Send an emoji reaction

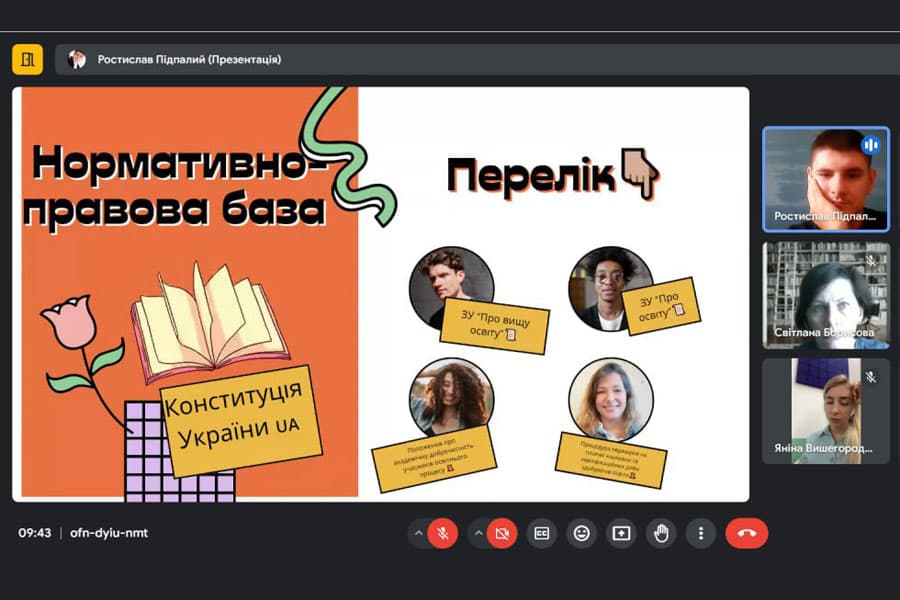point(580,533)
